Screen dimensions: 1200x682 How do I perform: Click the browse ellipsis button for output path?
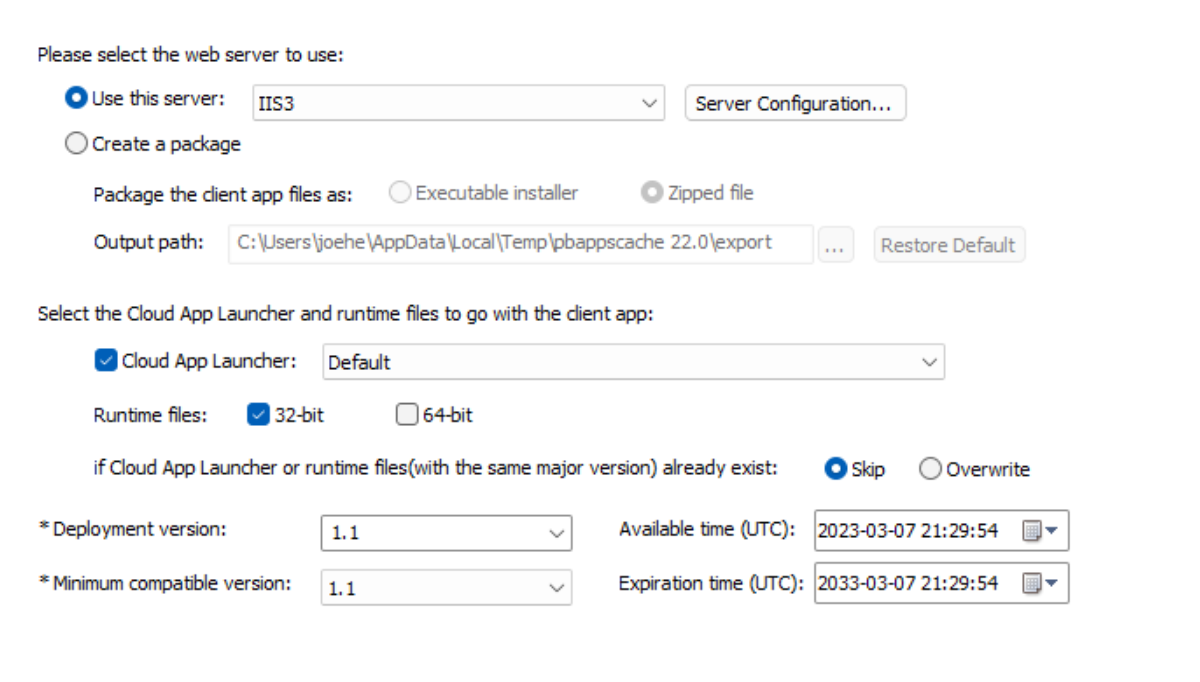click(x=835, y=245)
